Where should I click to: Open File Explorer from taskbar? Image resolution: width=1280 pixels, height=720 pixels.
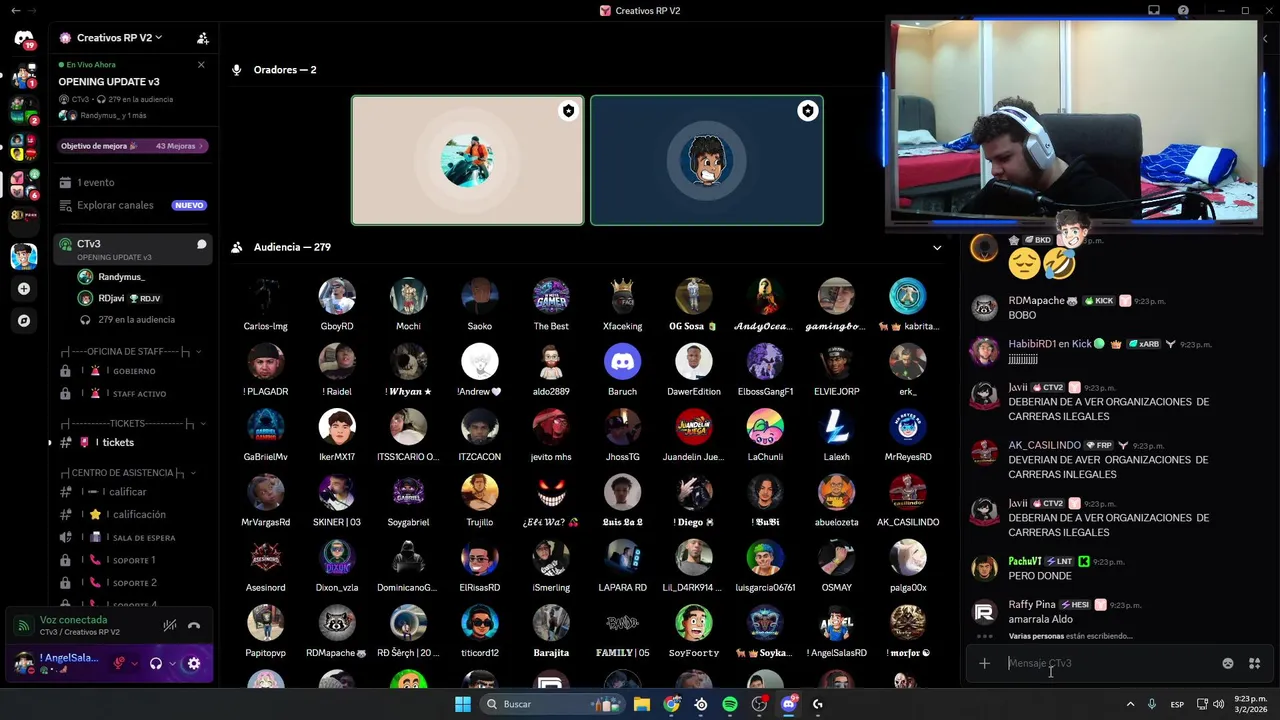point(642,704)
